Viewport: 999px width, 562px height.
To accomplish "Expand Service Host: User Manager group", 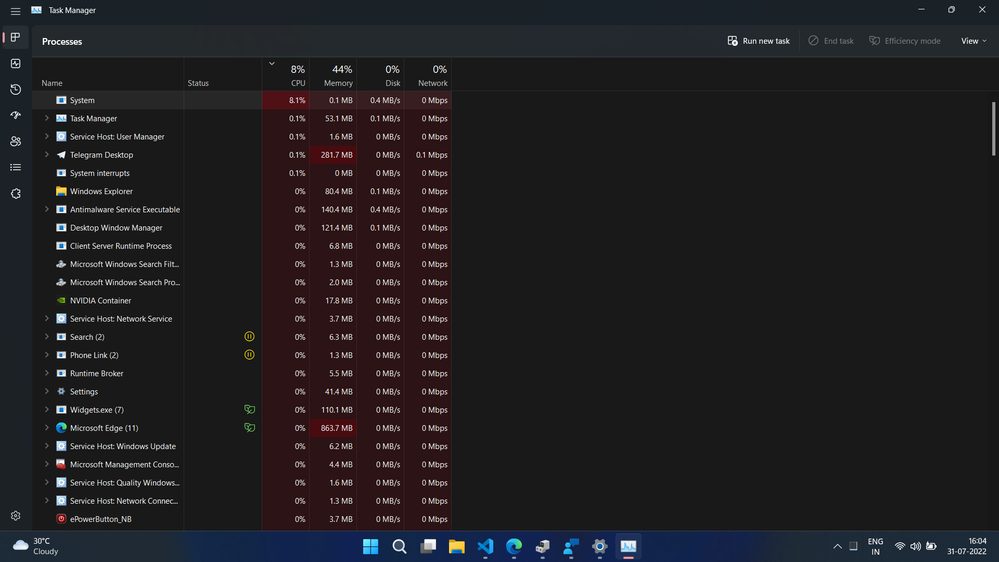I will point(47,136).
